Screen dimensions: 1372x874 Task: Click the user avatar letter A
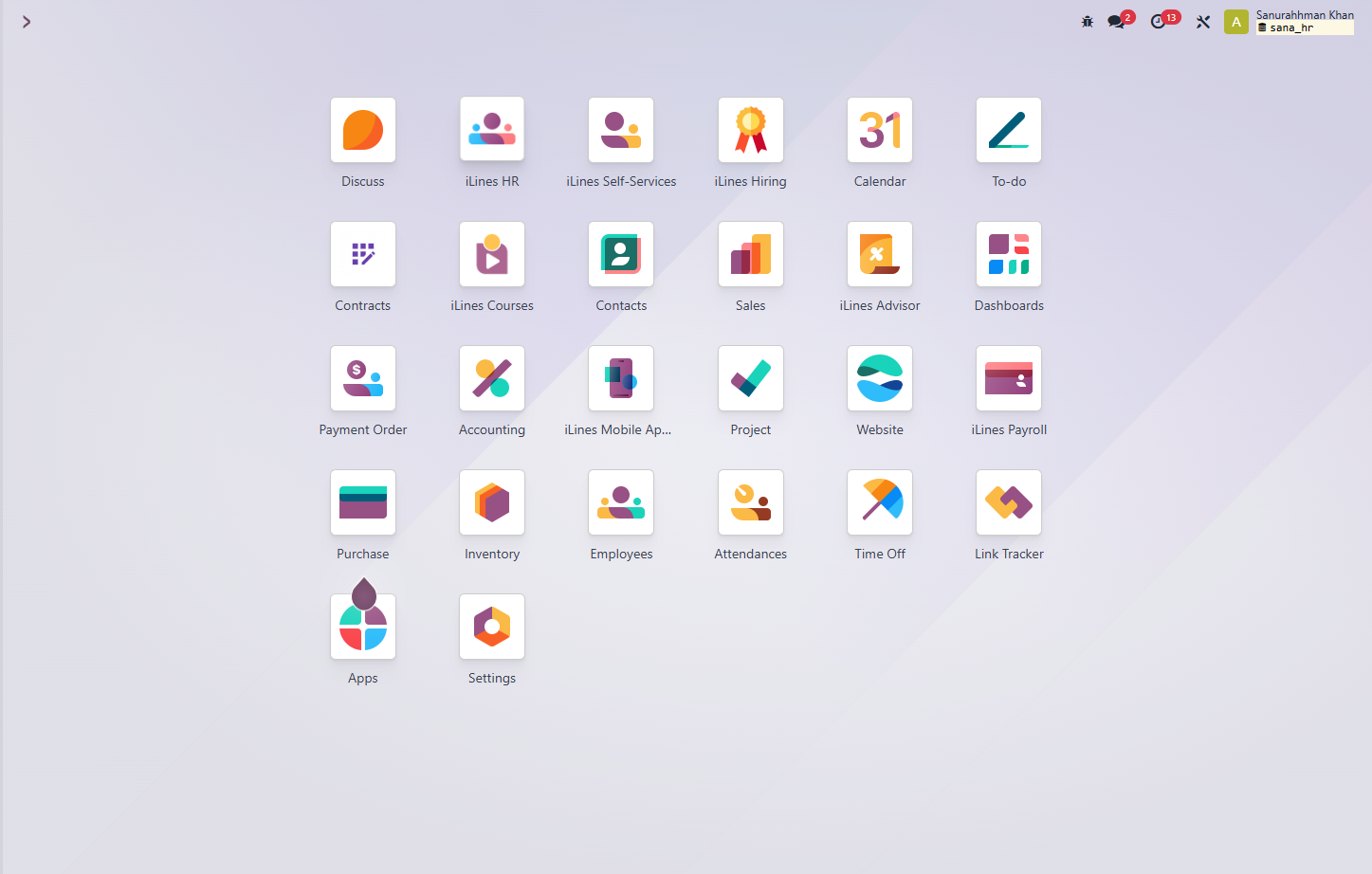[1236, 22]
